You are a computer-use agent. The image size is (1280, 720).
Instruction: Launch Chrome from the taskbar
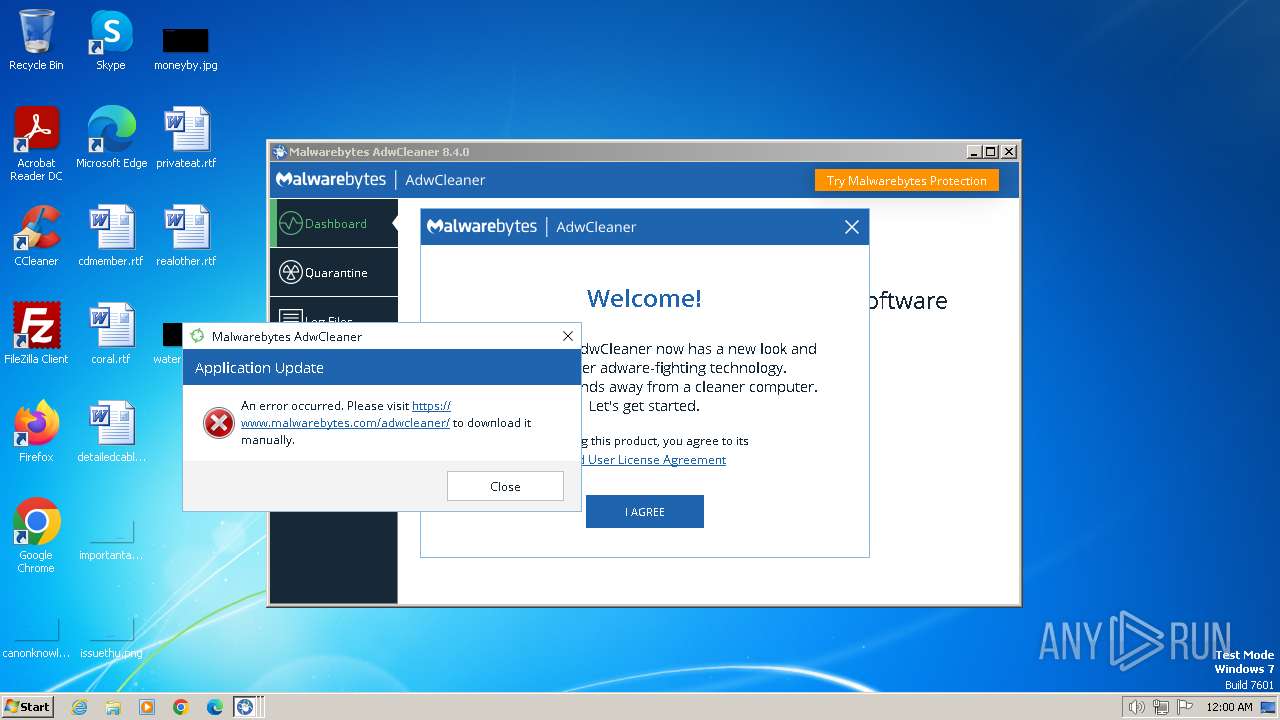(x=181, y=707)
